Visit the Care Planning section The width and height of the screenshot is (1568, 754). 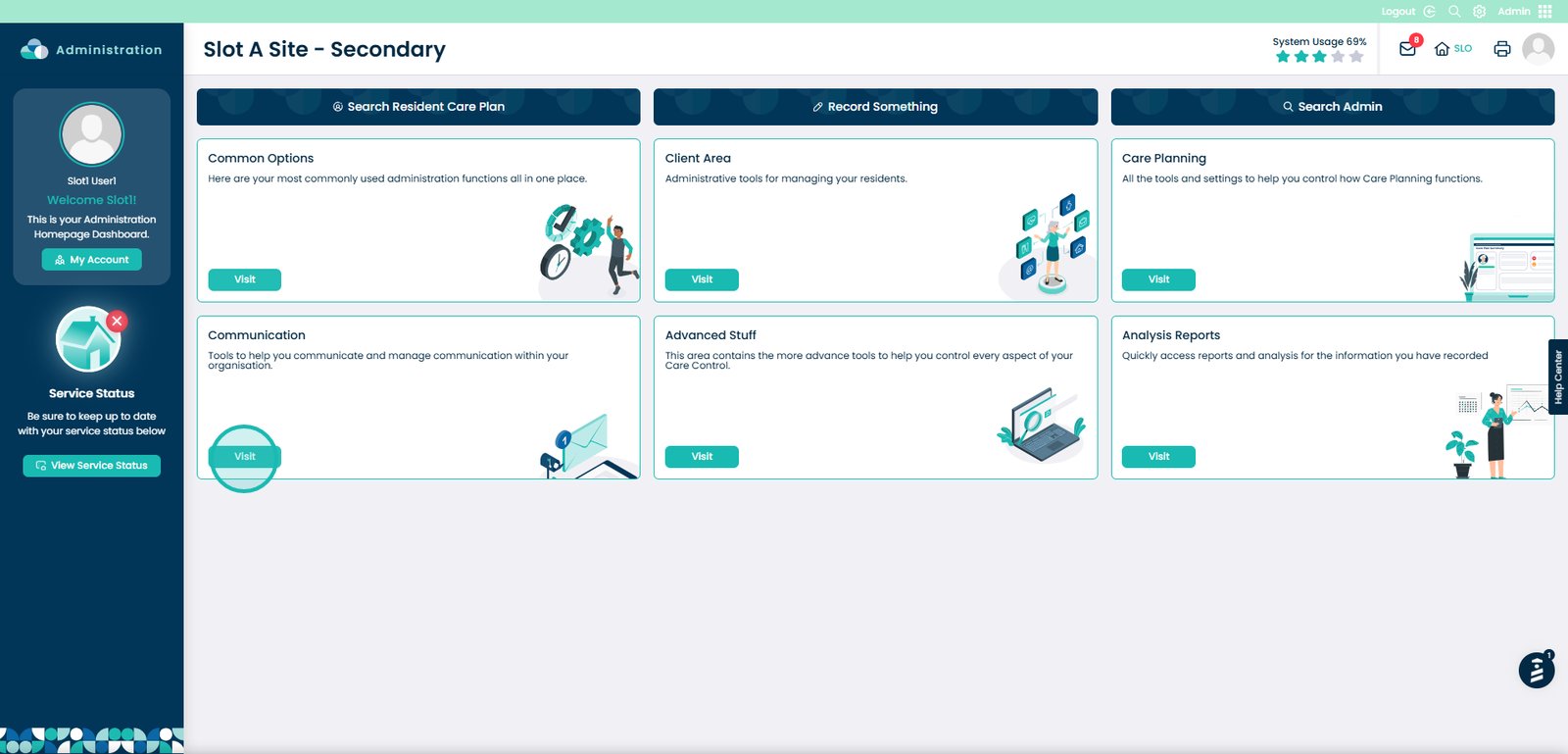[1158, 279]
